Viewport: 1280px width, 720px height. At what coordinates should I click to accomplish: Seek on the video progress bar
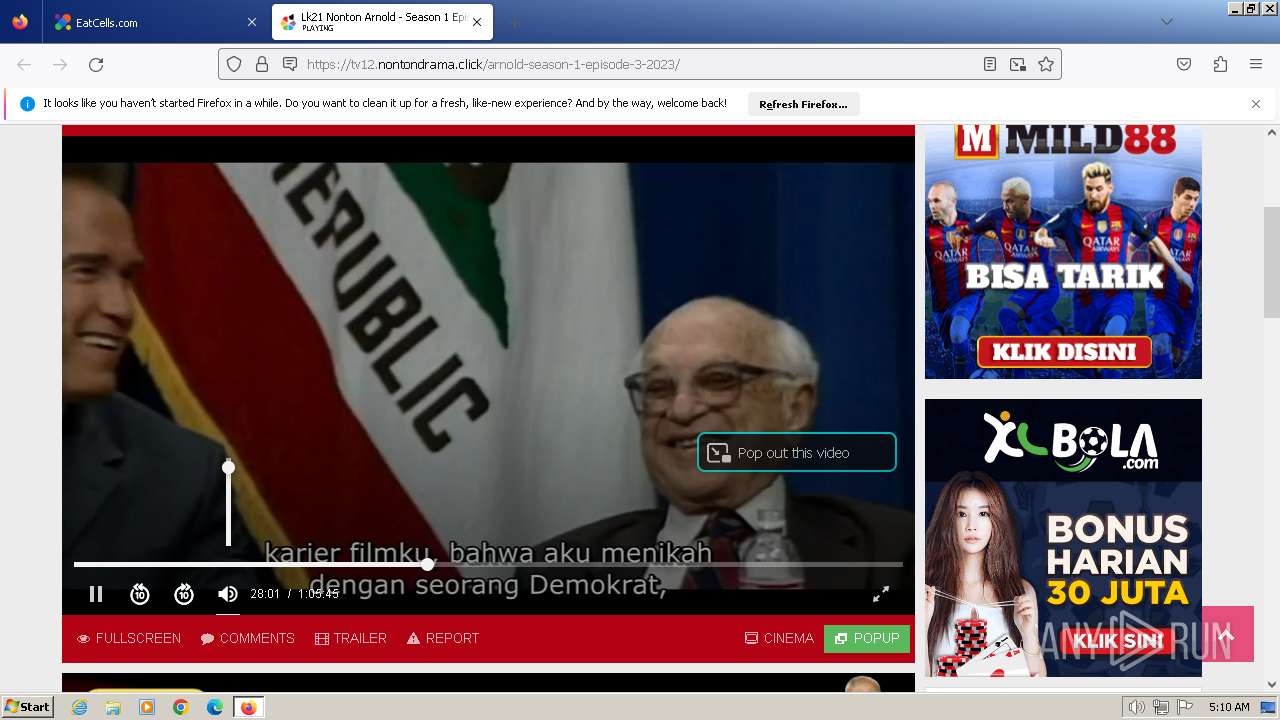[x=488, y=565]
